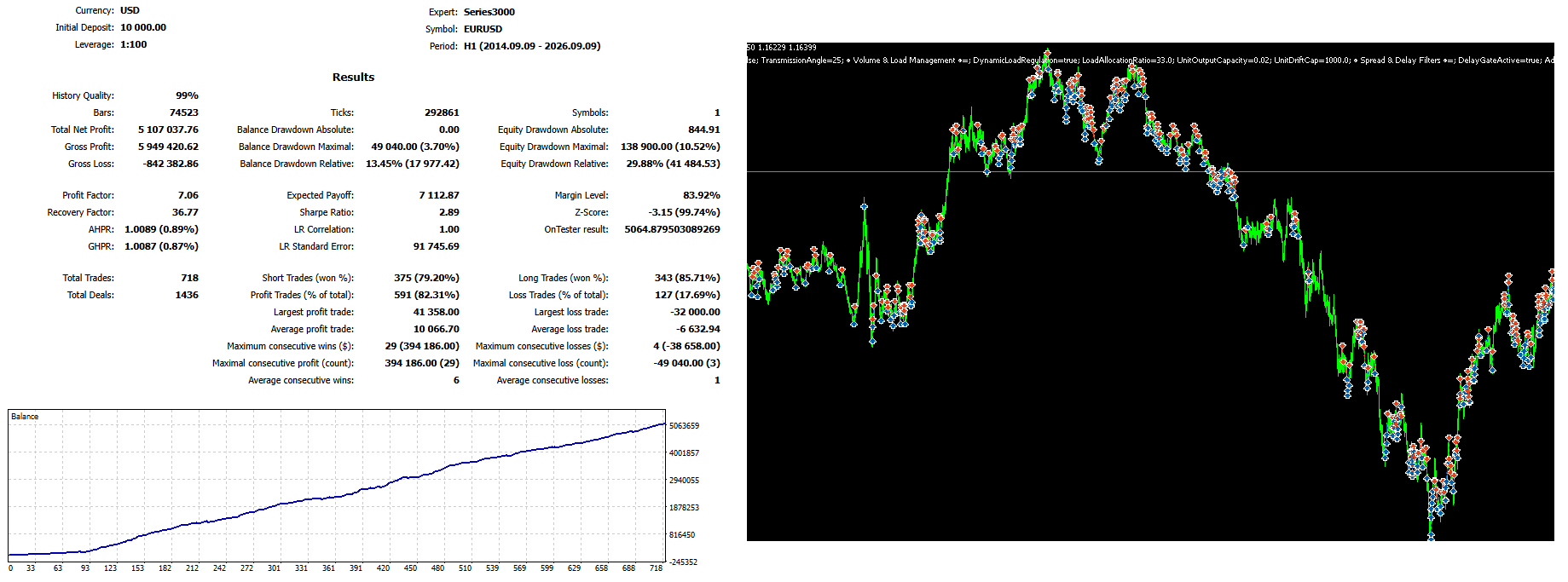Click the OnTester result number

[672, 229]
